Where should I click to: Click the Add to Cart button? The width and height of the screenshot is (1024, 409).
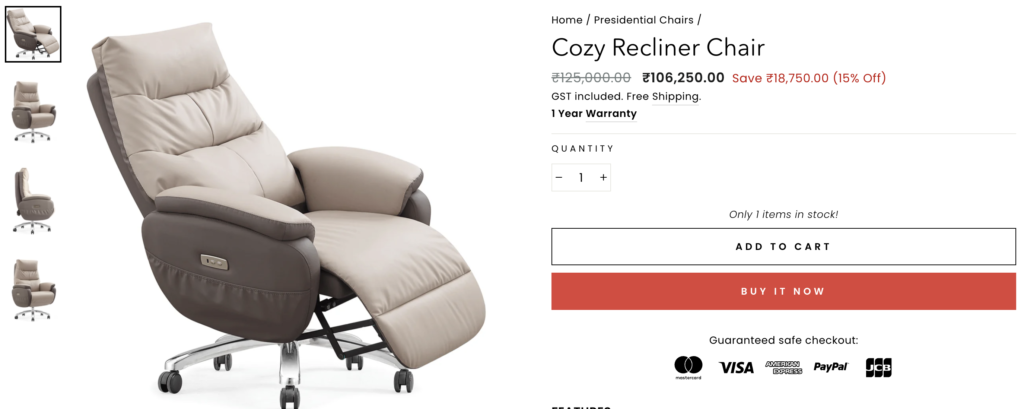(x=783, y=247)
